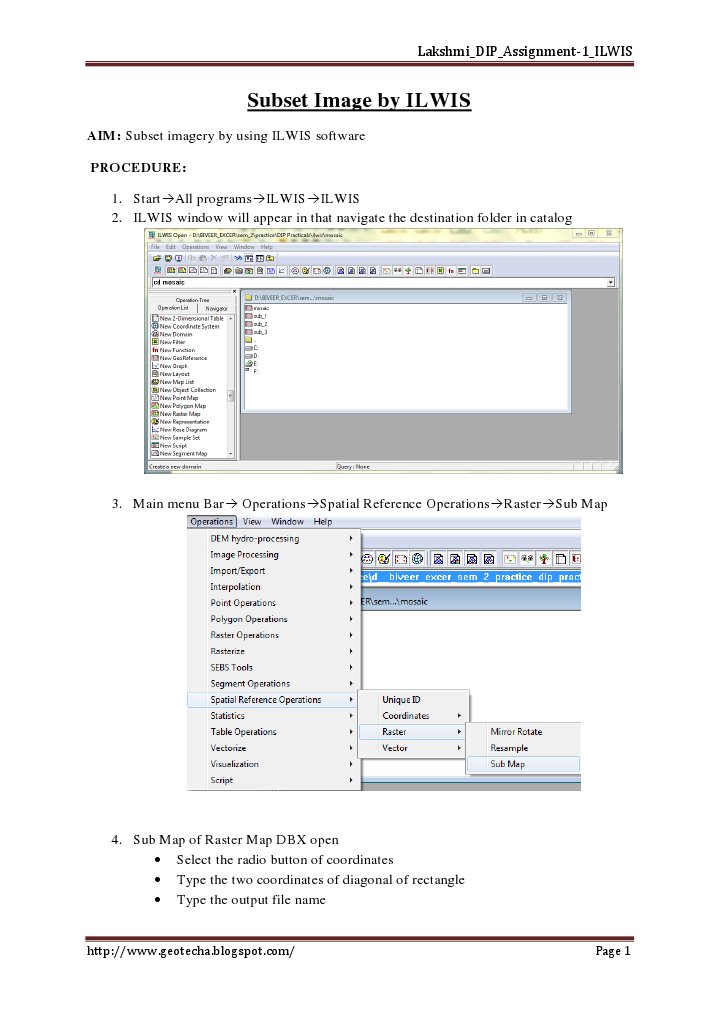
Task: Select Resample menu entry
Action: pos(524,748)
